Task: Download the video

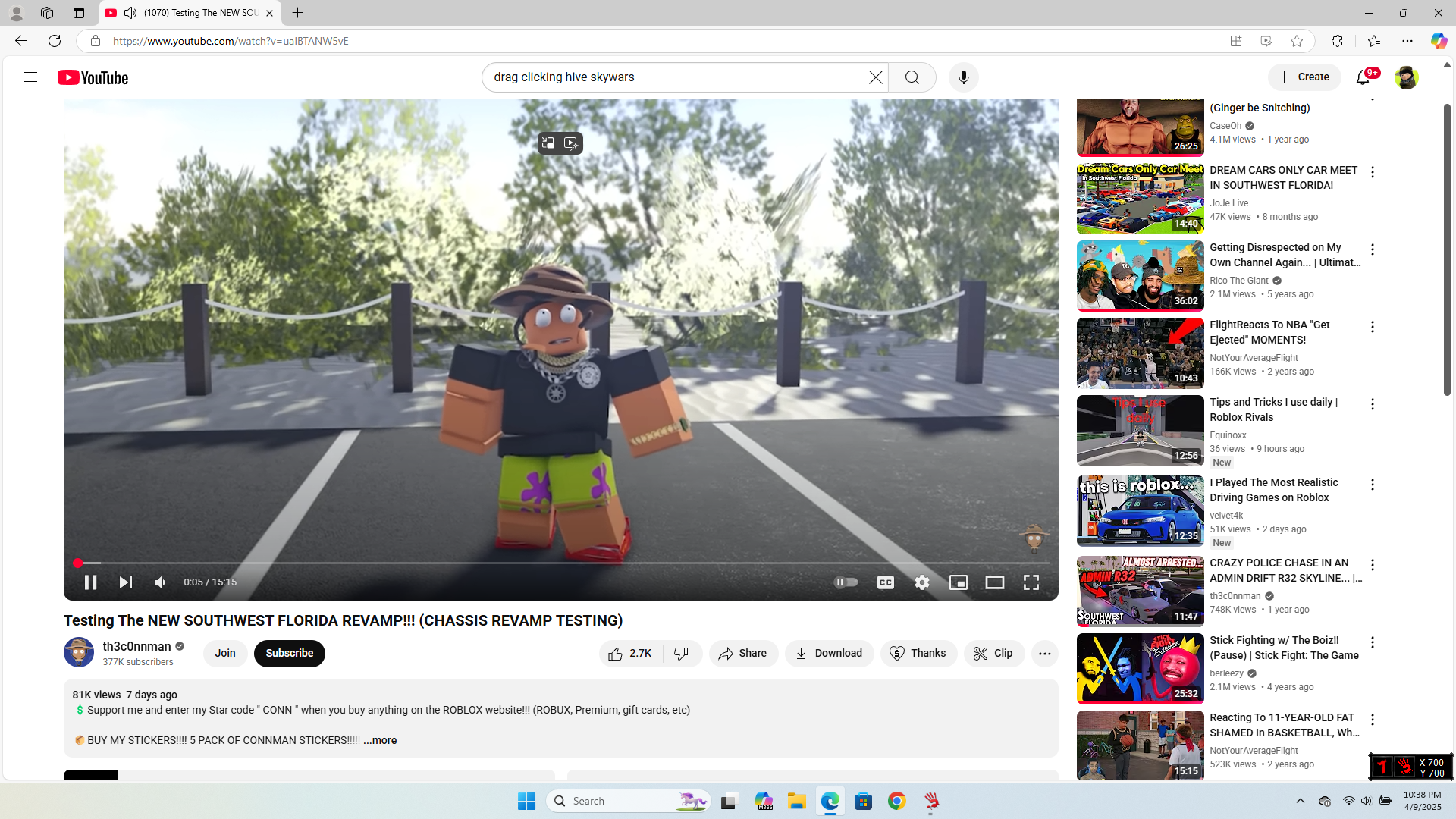Action: pos(829,654)
